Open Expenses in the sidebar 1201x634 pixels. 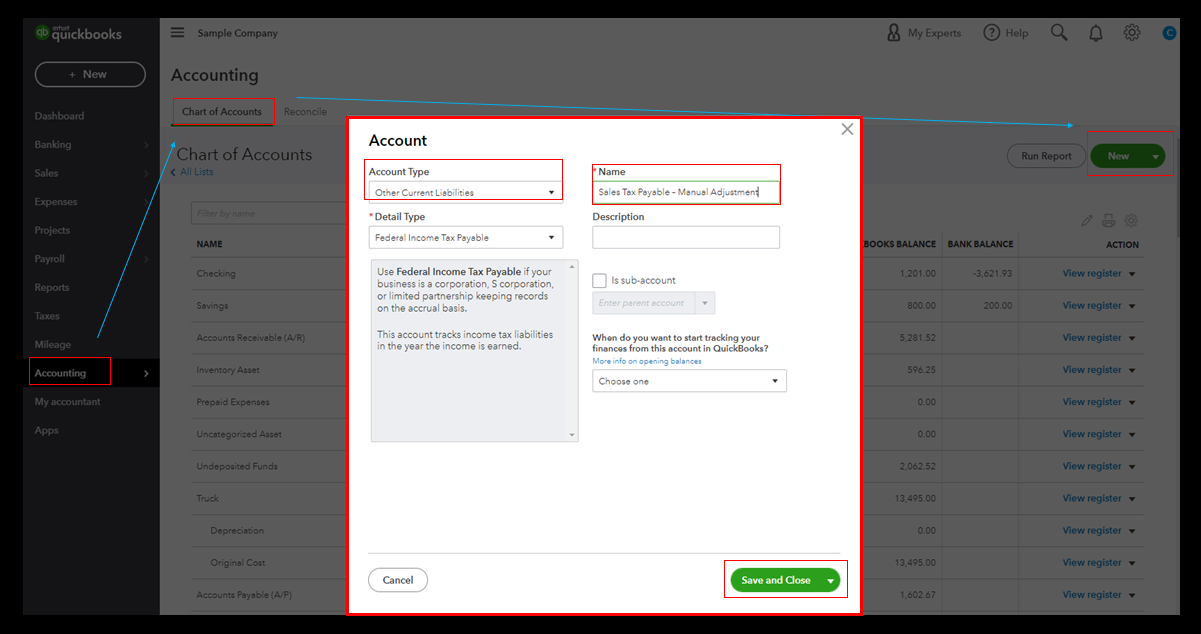(56, 202)
